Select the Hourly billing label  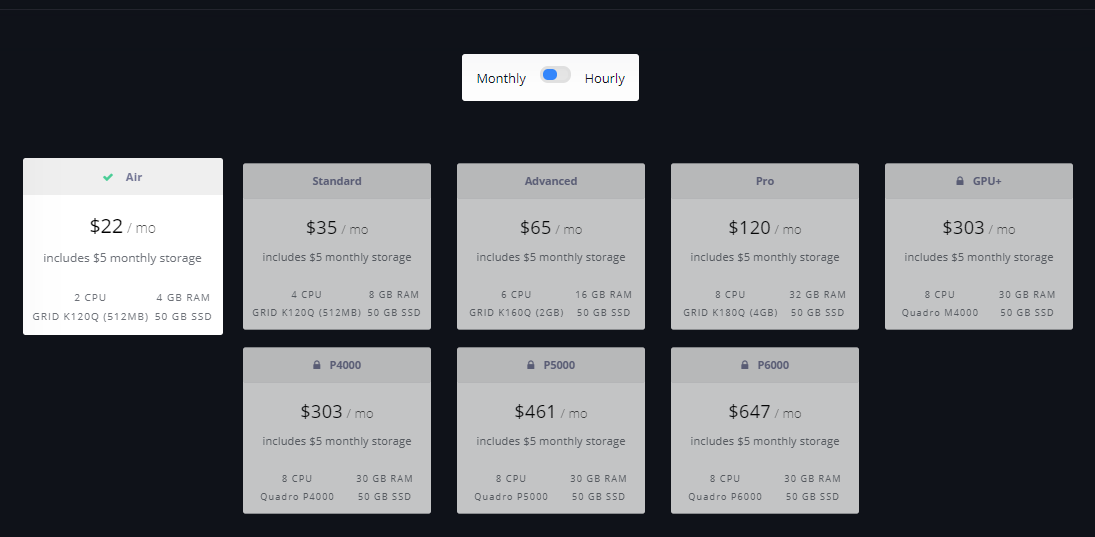pyautogui.click(x=605, y=78)
